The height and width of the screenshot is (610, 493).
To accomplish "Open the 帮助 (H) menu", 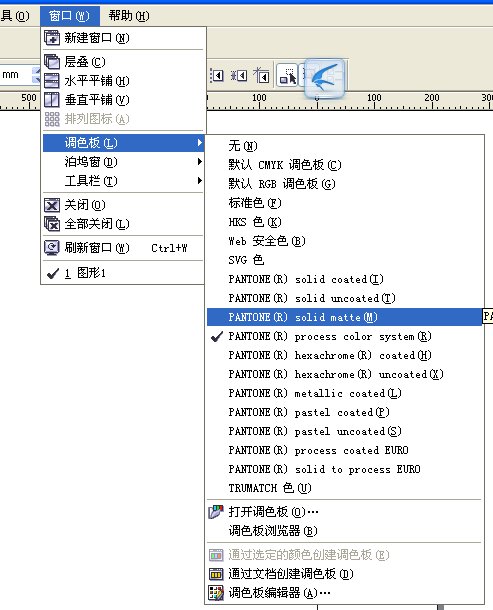I will [129, 16].
